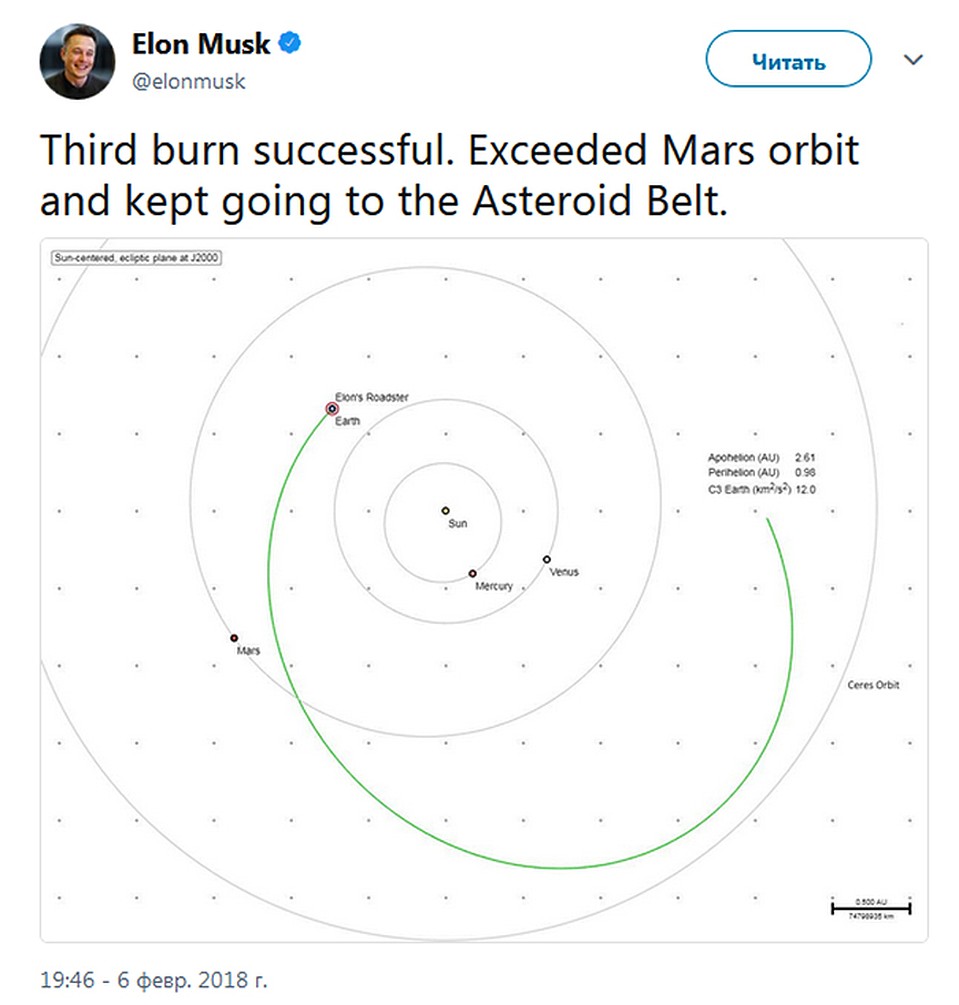Click the Apohelion (AU) 2.61 value

click(x=805, y=457)
